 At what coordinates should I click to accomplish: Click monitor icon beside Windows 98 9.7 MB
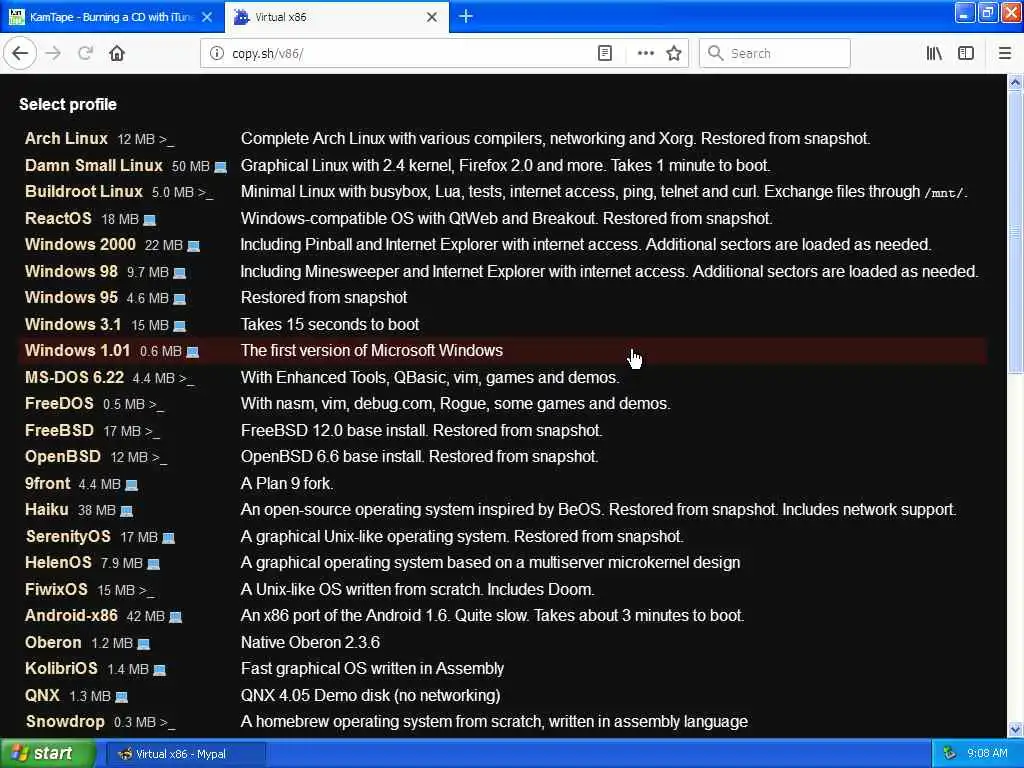pyautogui.click(x=180, y=273)
